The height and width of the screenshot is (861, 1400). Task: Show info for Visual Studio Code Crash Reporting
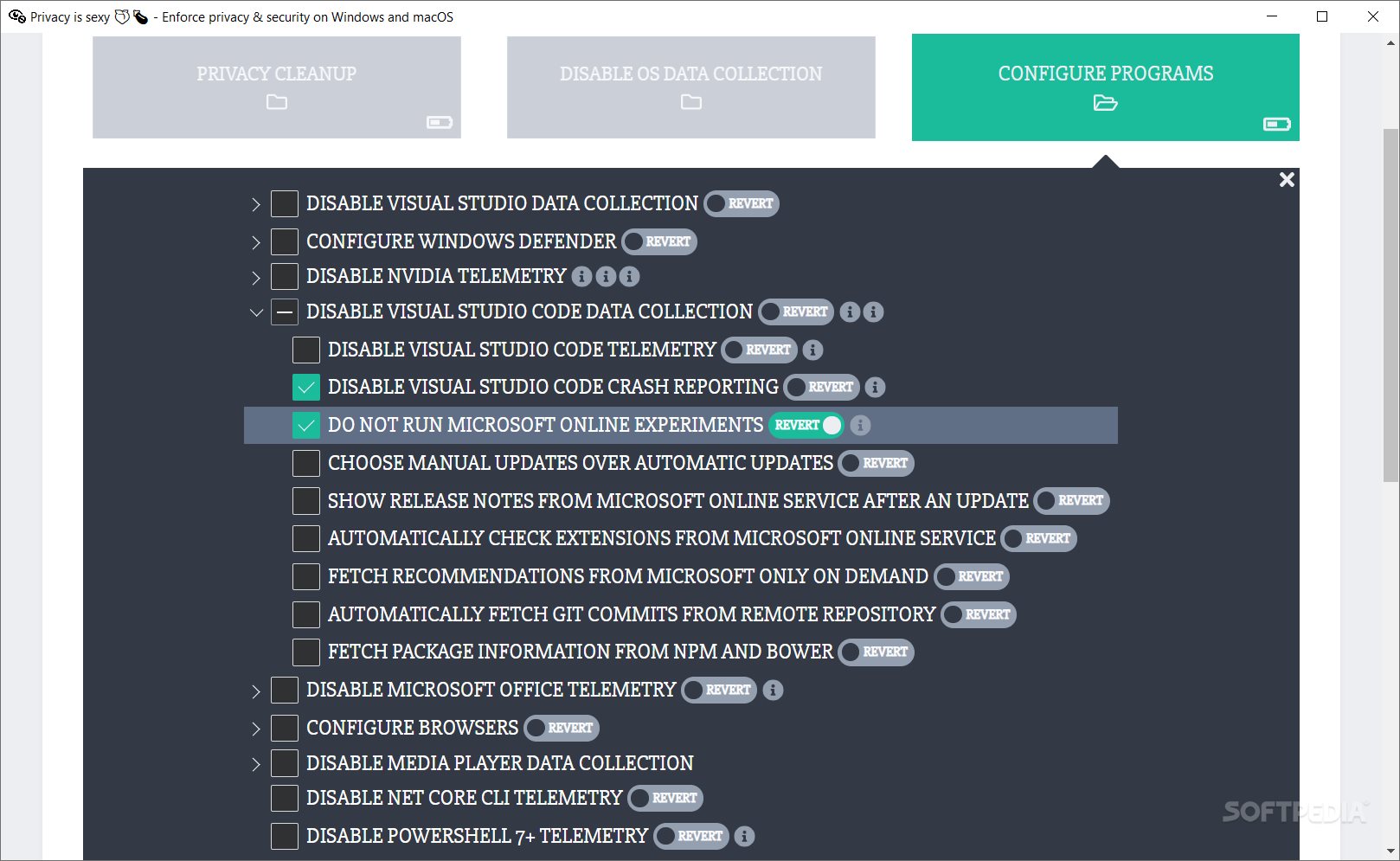pyautogui.click(x=875, y=388)
